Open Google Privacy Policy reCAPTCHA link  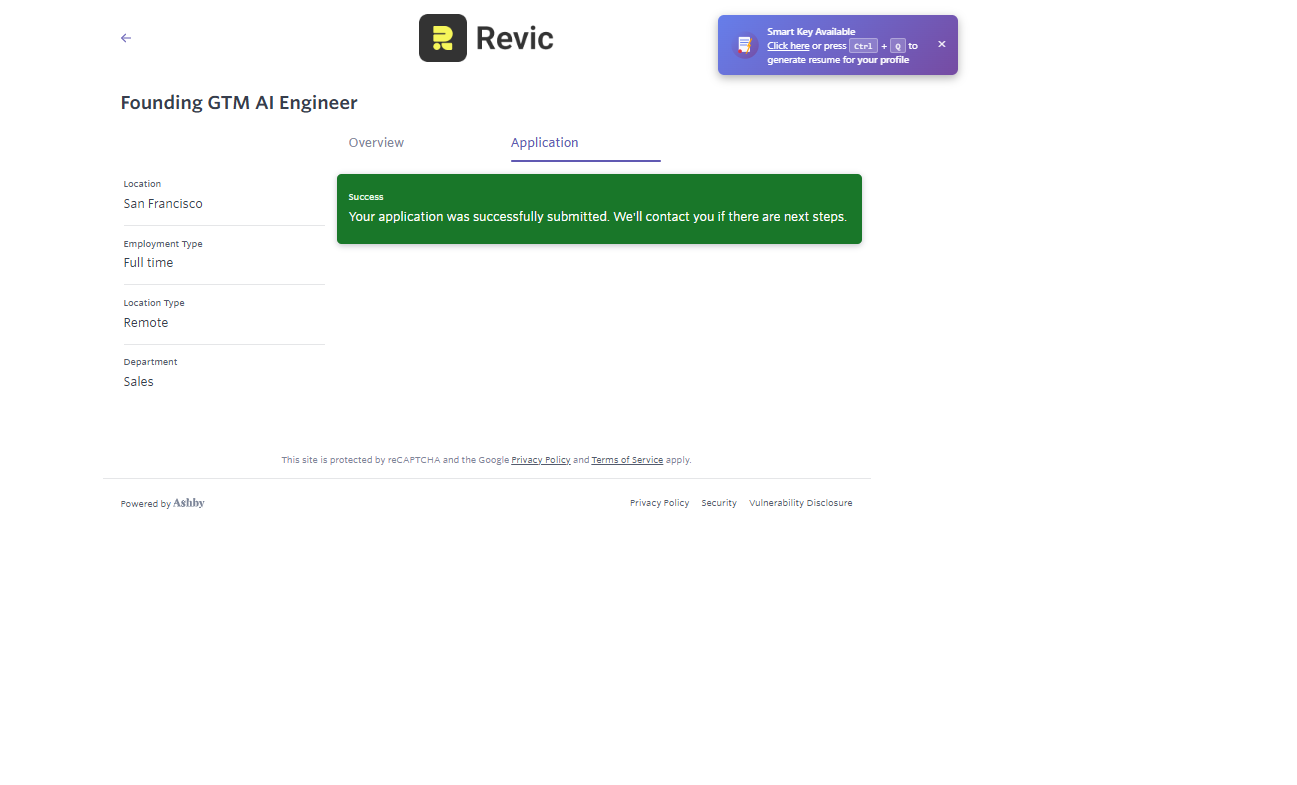point(540,460)
